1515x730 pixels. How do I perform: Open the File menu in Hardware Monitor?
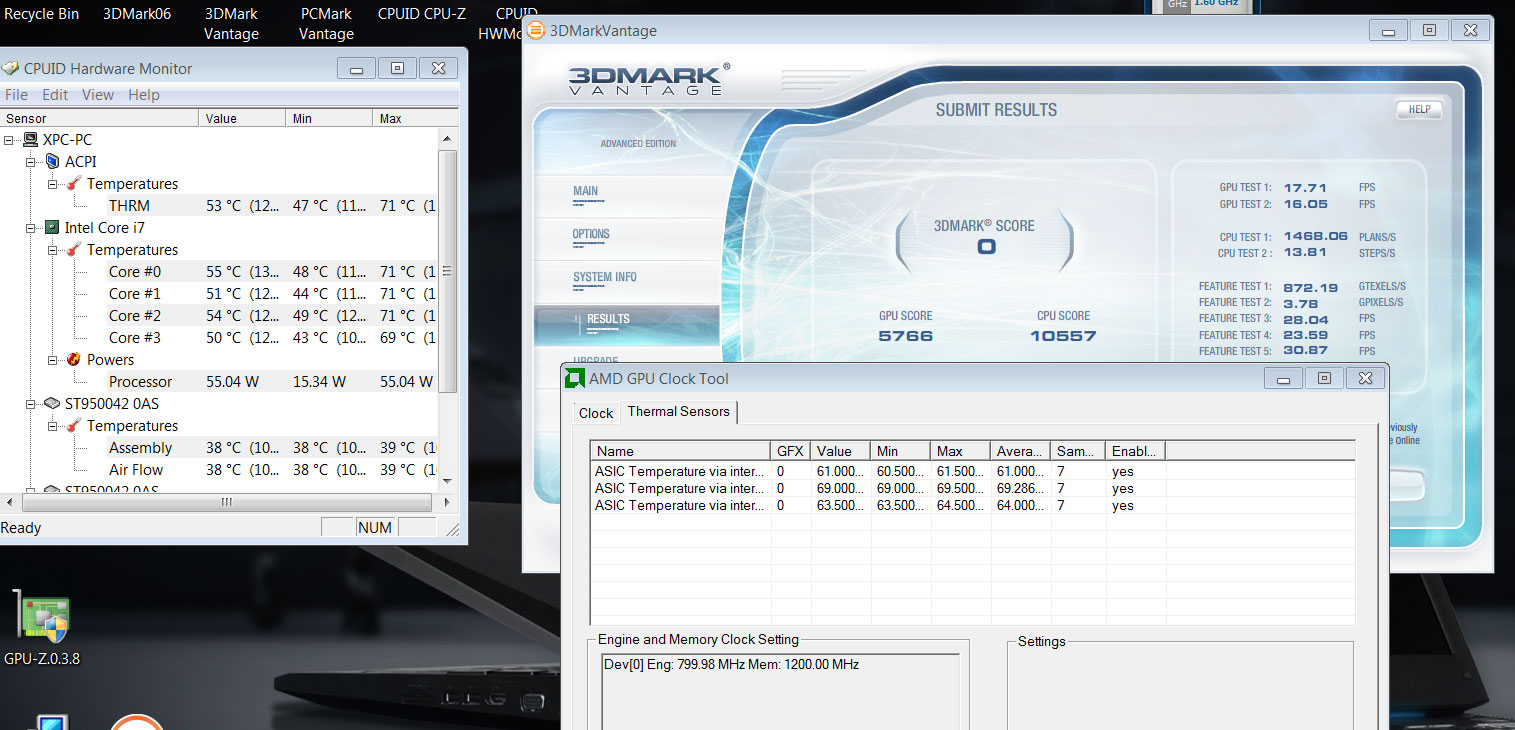pyautogui.click(x=17, y=95)
